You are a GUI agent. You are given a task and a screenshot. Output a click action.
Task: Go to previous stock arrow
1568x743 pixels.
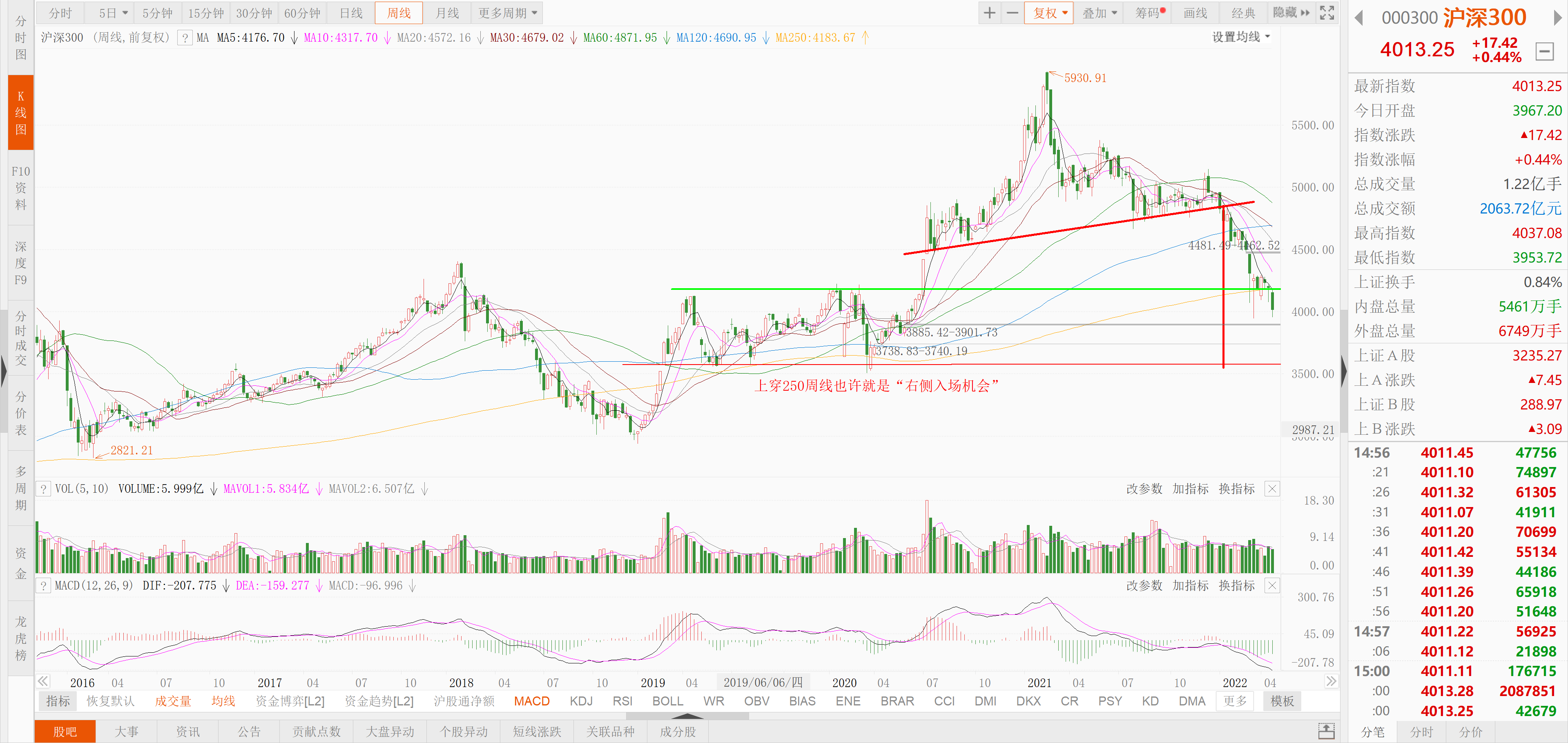pos(1359,18)
